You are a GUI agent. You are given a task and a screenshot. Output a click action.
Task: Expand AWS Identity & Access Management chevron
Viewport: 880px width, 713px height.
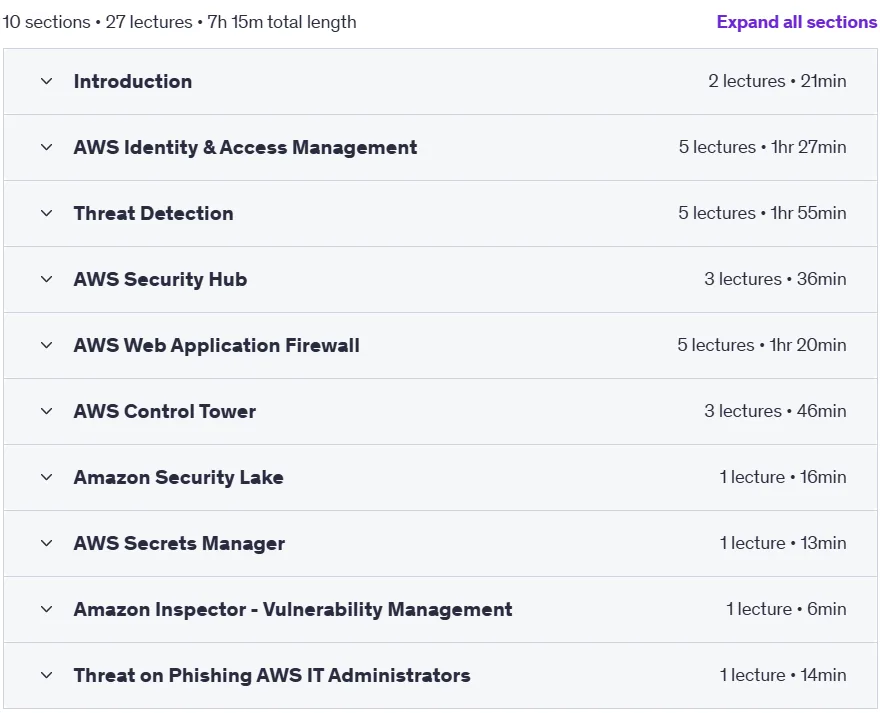tap(47, 147)
